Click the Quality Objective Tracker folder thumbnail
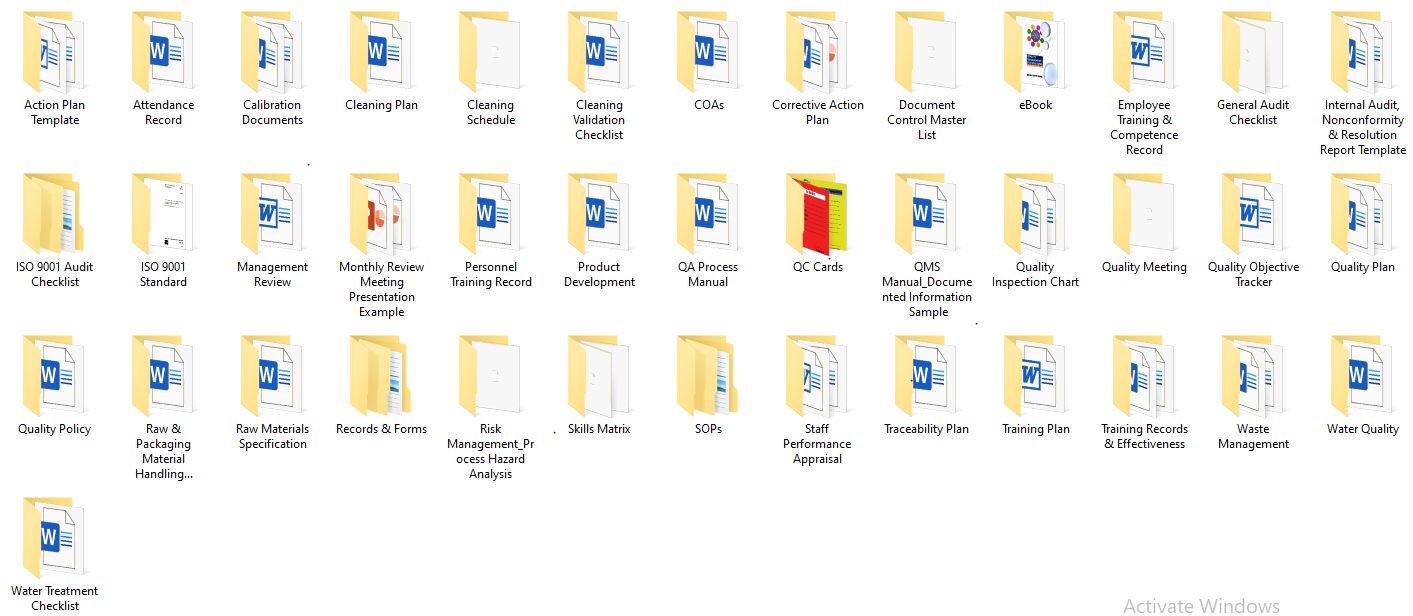Viewport: 1413px width, 616px height. (1253, 215)
